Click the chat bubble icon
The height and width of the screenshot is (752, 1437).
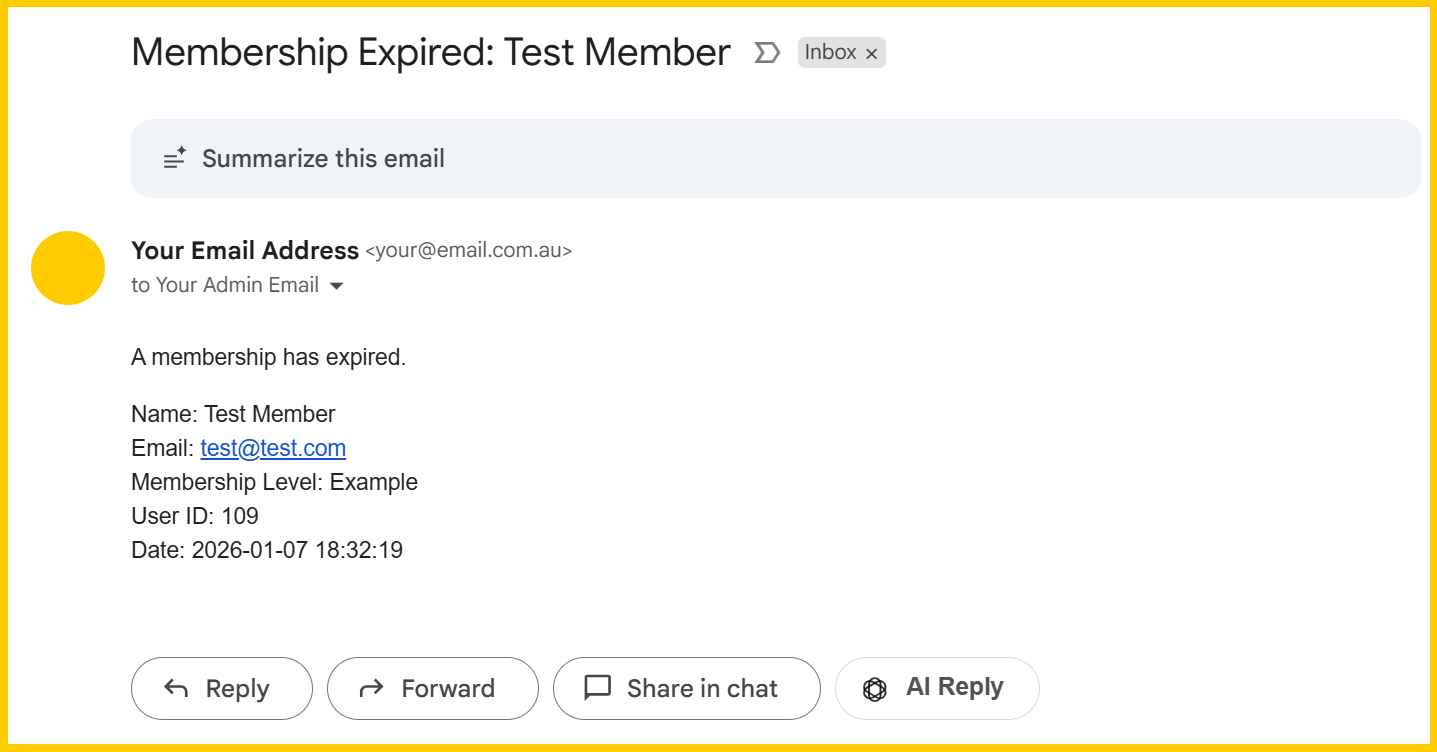[597, 688]
